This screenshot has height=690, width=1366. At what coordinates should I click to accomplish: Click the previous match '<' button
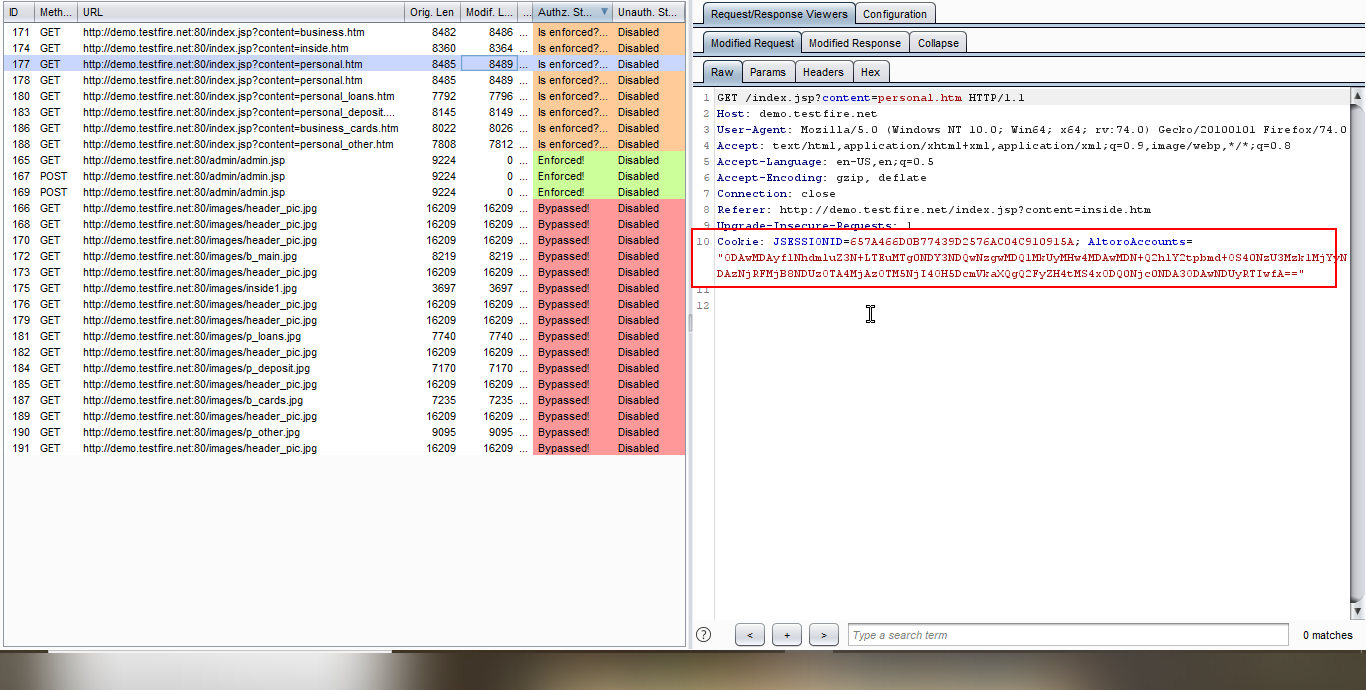[x=750, y=635]
